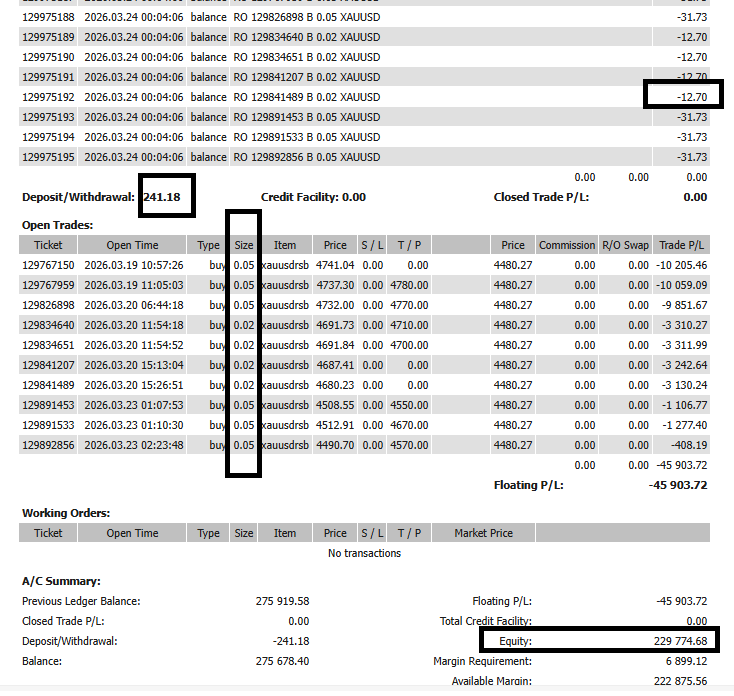Click Previous Ledger Balance value 275 919.58
This screenshot has height=696, width=734.
tap(282, 601)
